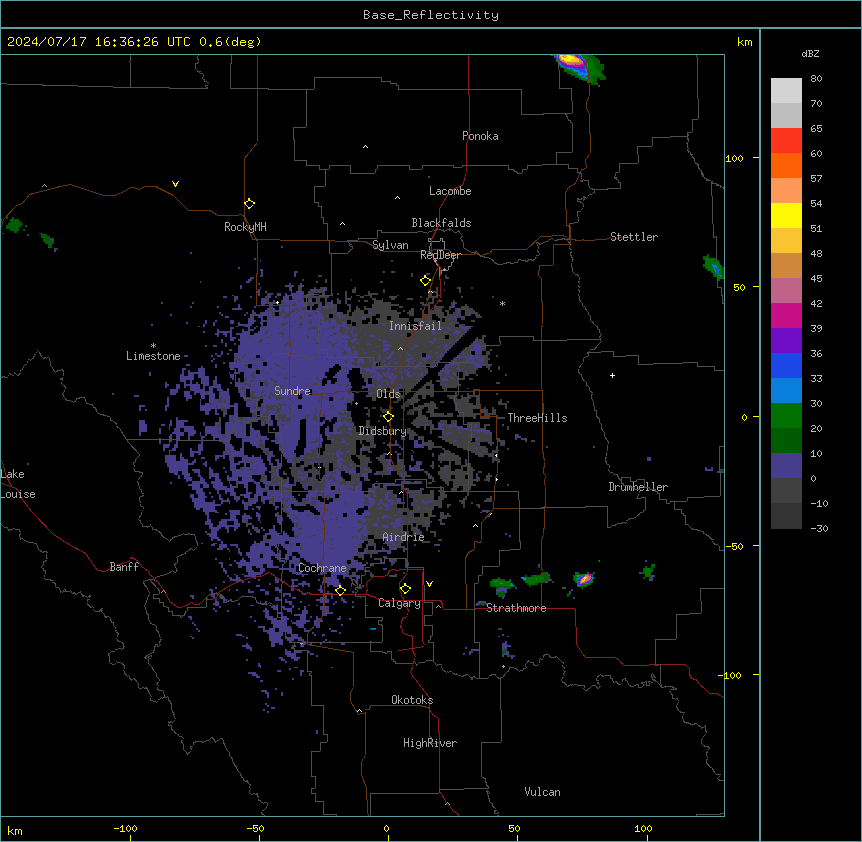The image size is (862, 842).
Task: Click the -30 value on the dBZ scale
Action: click(x=819, y=528)
